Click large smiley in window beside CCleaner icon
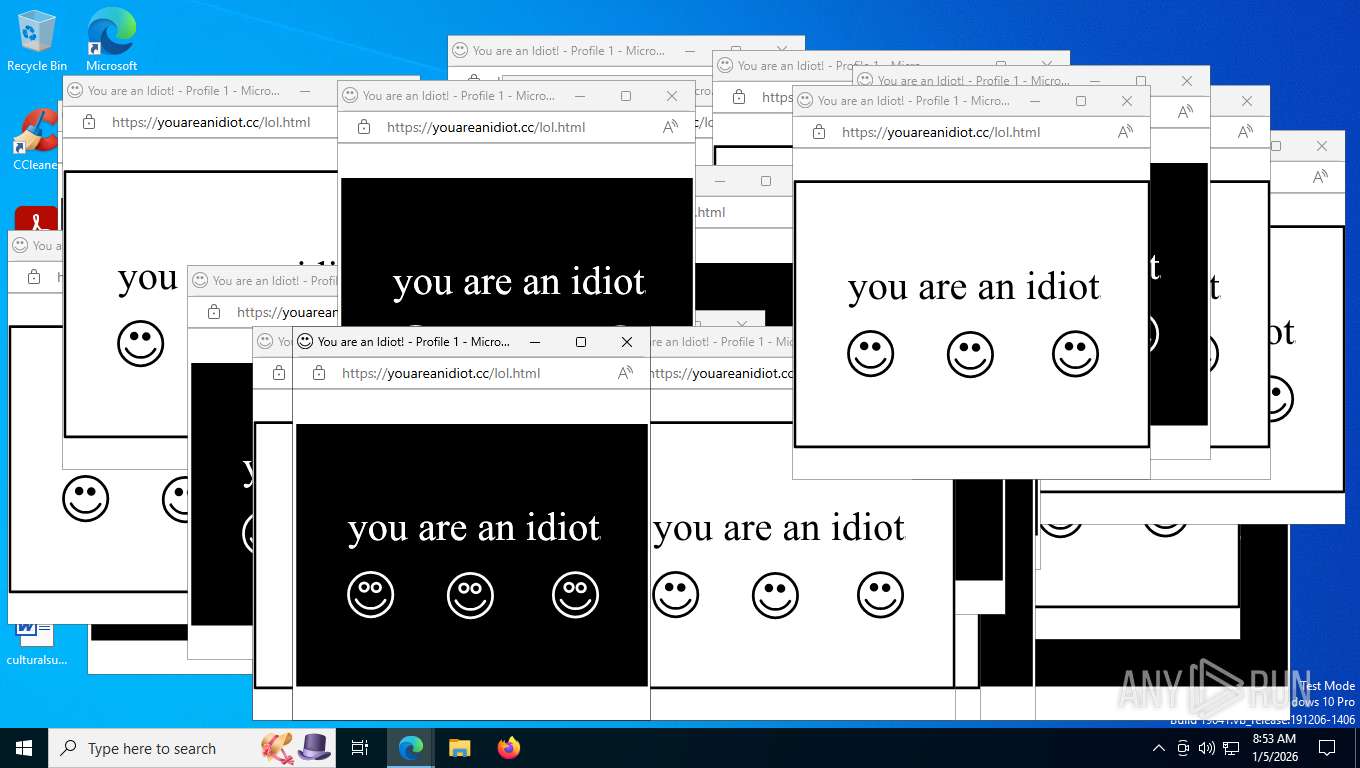 pos(141,344)
